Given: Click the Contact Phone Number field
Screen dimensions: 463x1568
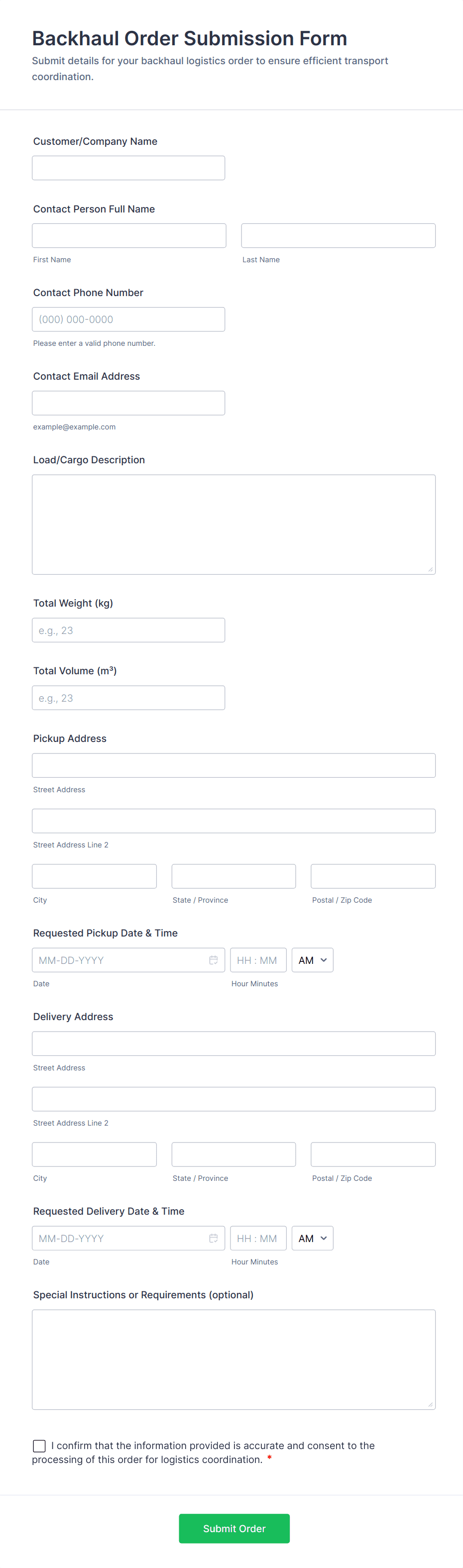Looking at the screenshot, I should point(128,318).
